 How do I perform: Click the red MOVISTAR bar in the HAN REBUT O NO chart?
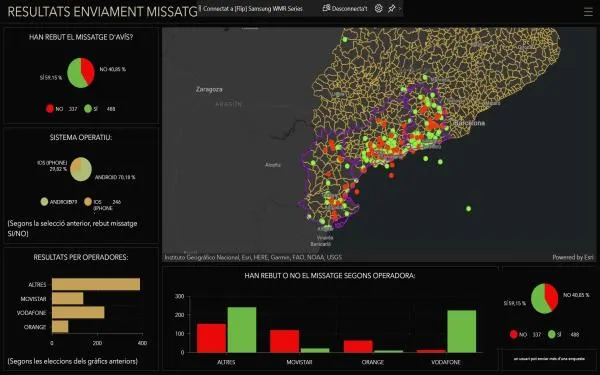[x=285, y=341]
